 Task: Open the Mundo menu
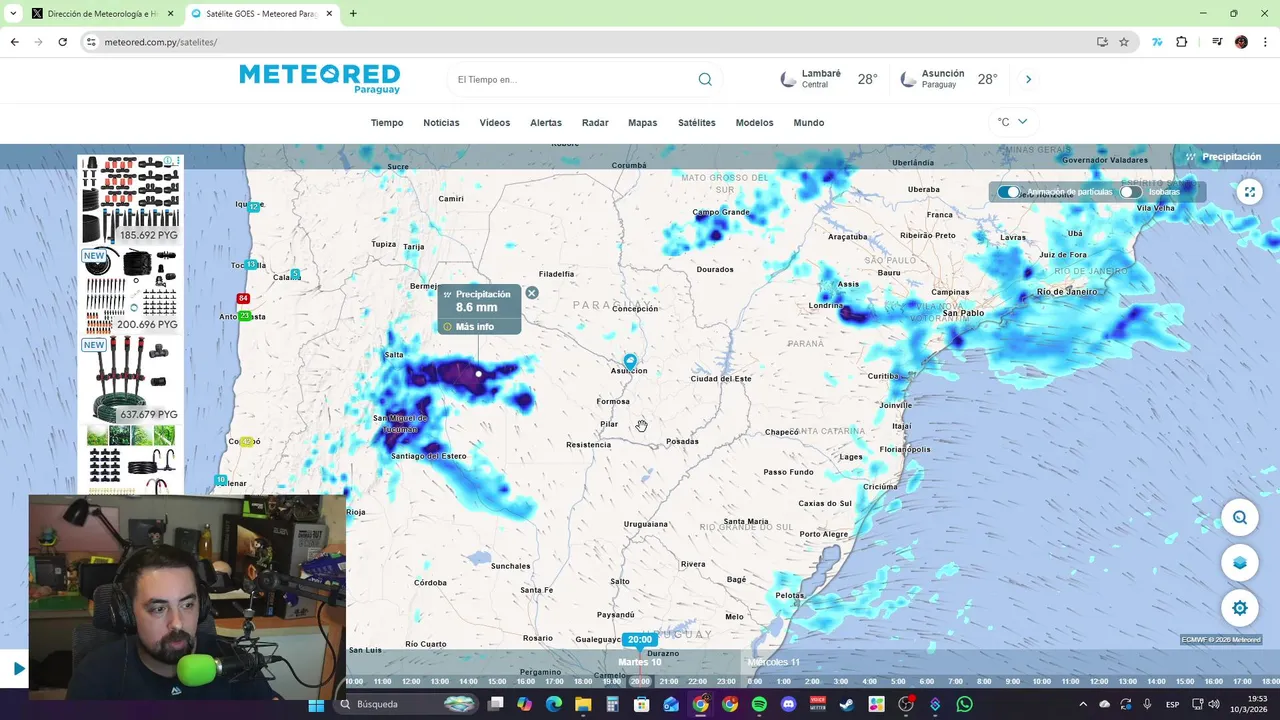tap(809, 123)
